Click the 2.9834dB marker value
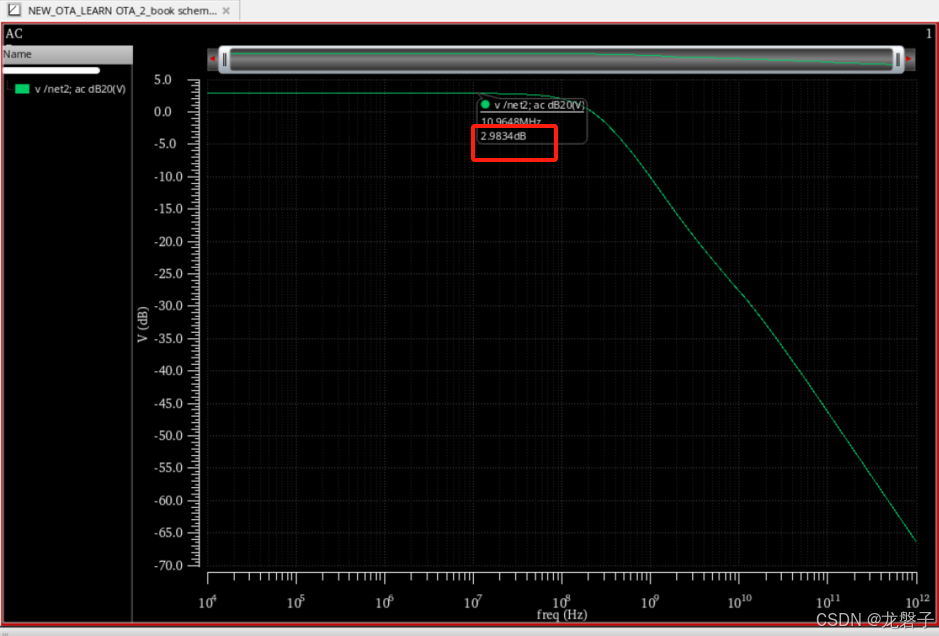This screenshot has height=636, width=939. (503, 136)
